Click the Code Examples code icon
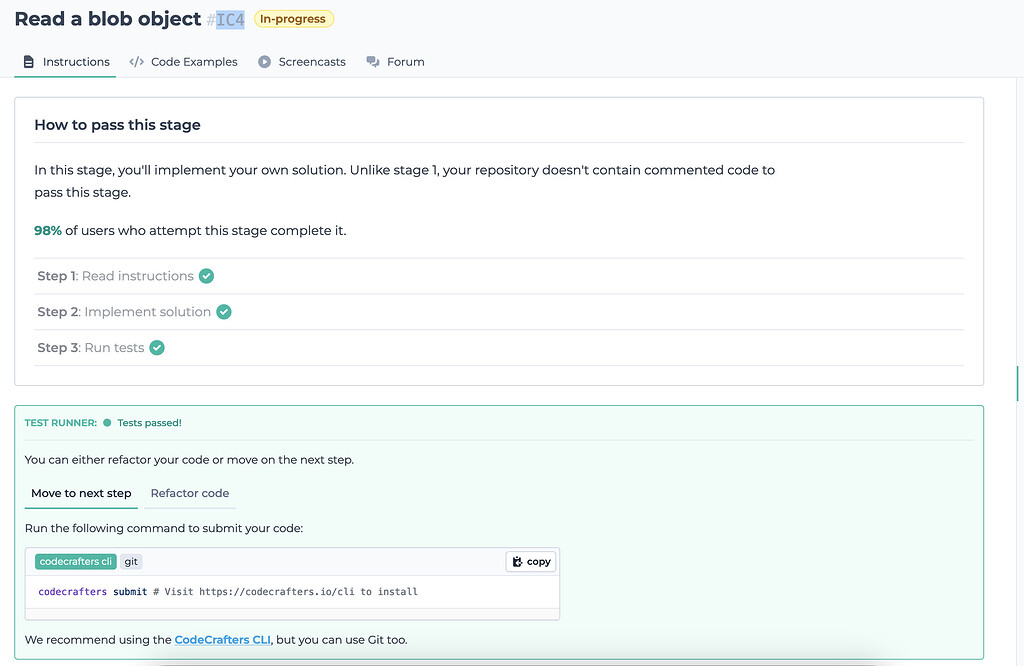 (x=136, y=61)
